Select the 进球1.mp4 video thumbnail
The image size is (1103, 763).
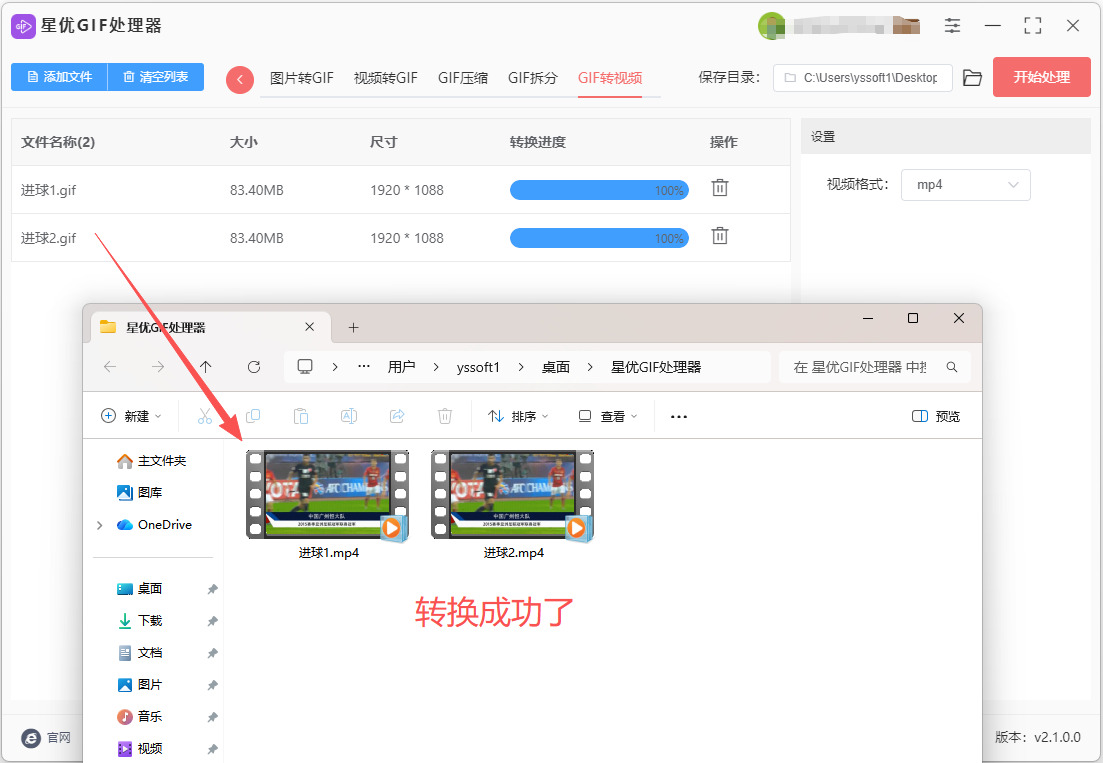click(328, 495)
